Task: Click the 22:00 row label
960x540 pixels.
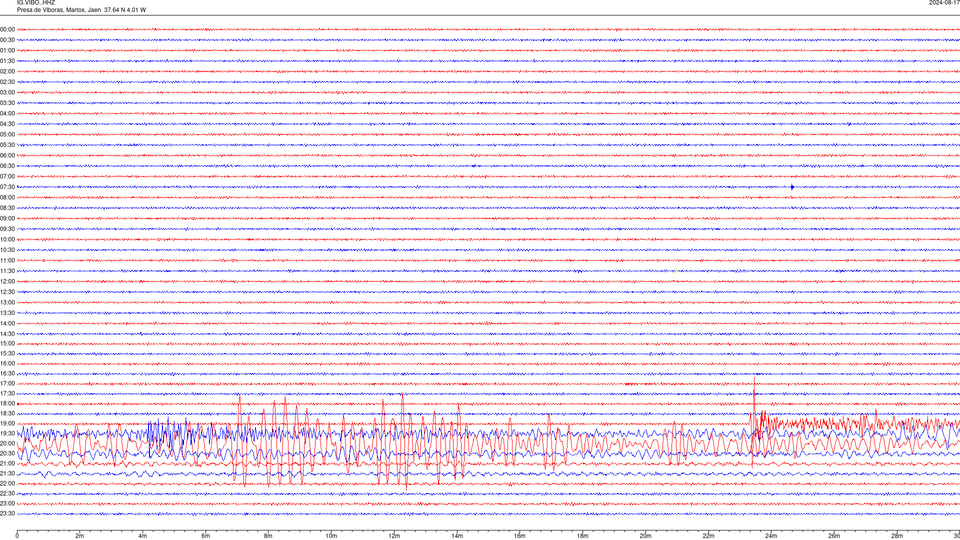Action: (7, 484)
